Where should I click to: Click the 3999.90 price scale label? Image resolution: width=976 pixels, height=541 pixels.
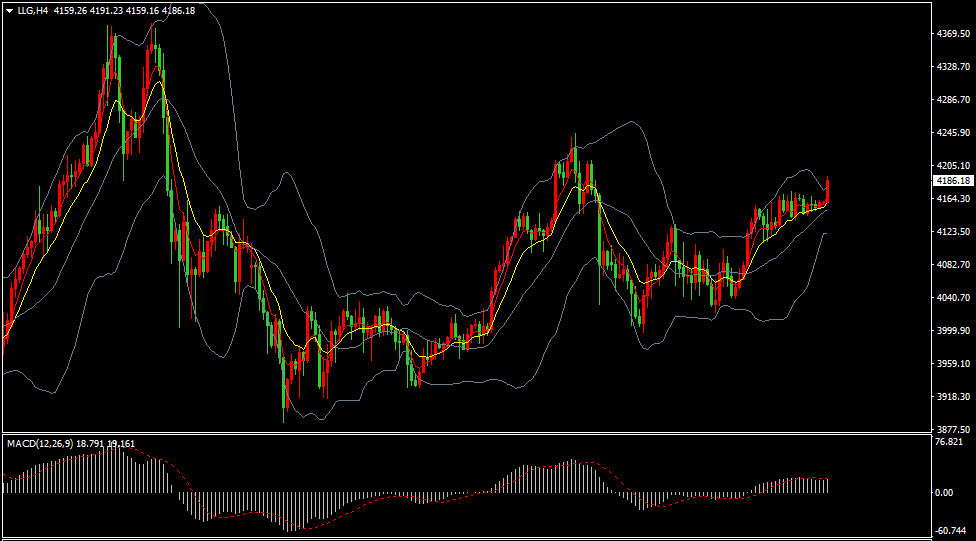[x=953, y=331]
